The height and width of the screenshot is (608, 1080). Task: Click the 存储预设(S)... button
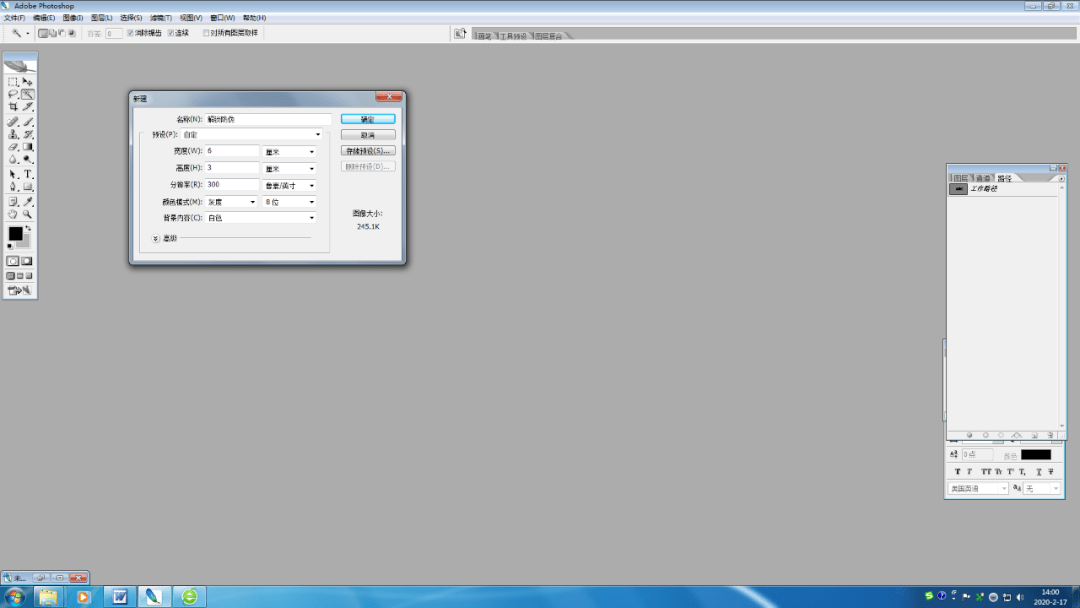(368, 151)
